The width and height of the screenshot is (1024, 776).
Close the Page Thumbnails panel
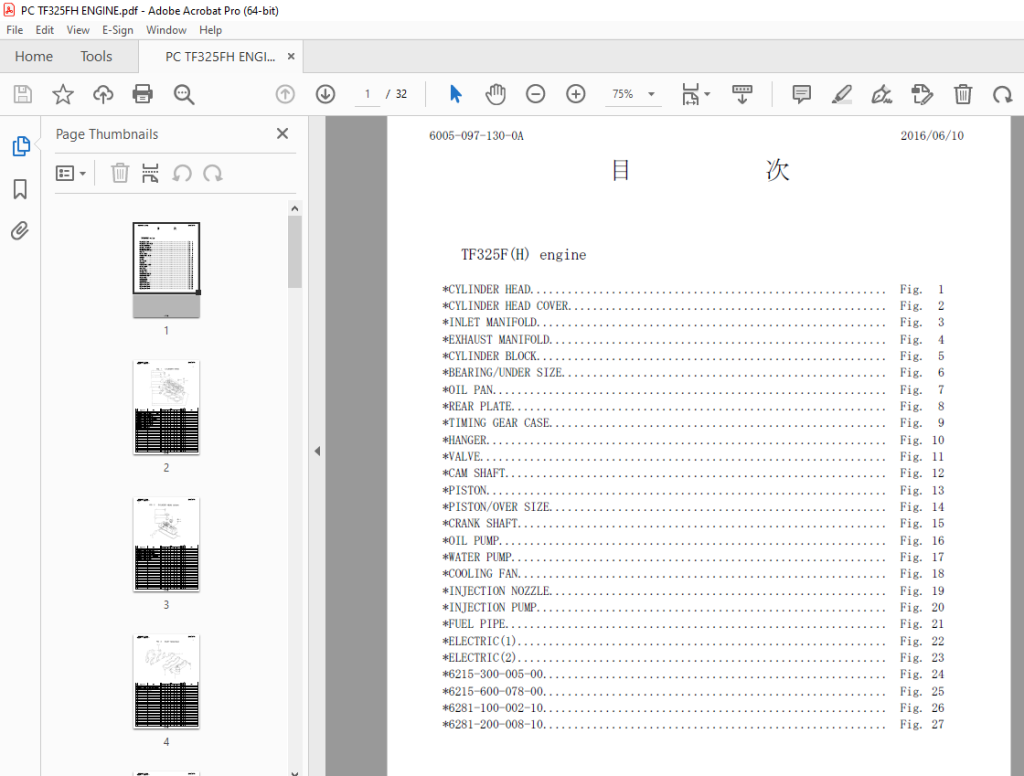point(282,133)
